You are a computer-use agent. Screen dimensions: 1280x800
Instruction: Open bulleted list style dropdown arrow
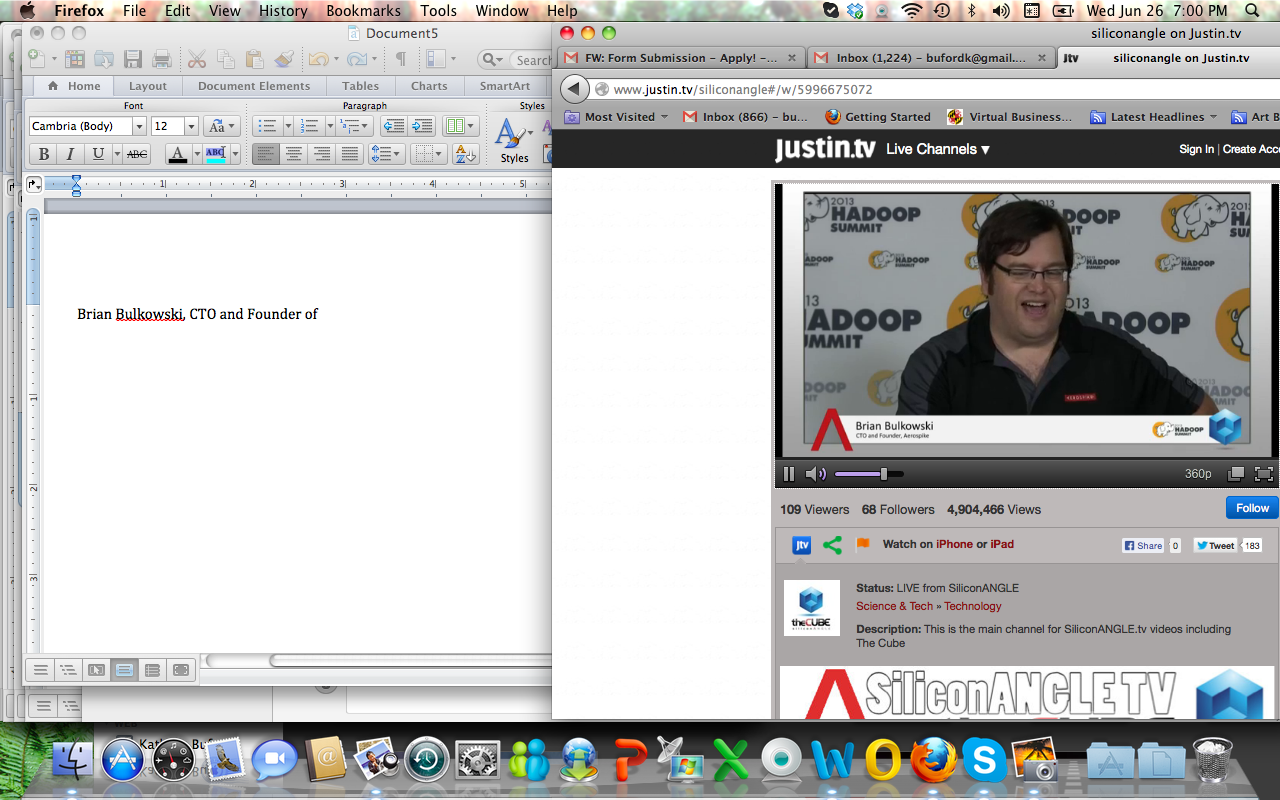288,126
